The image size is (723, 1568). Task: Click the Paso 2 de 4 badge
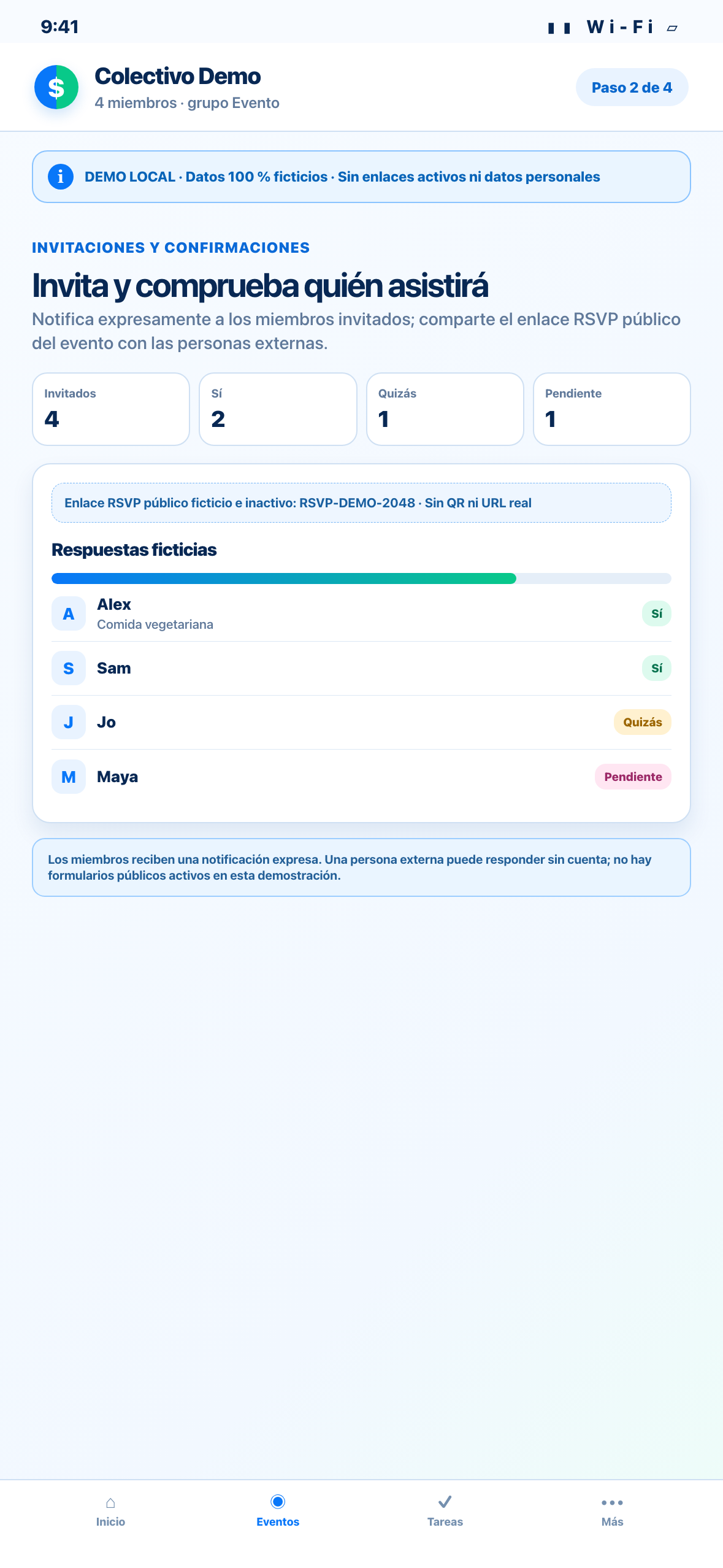(632, 87)
